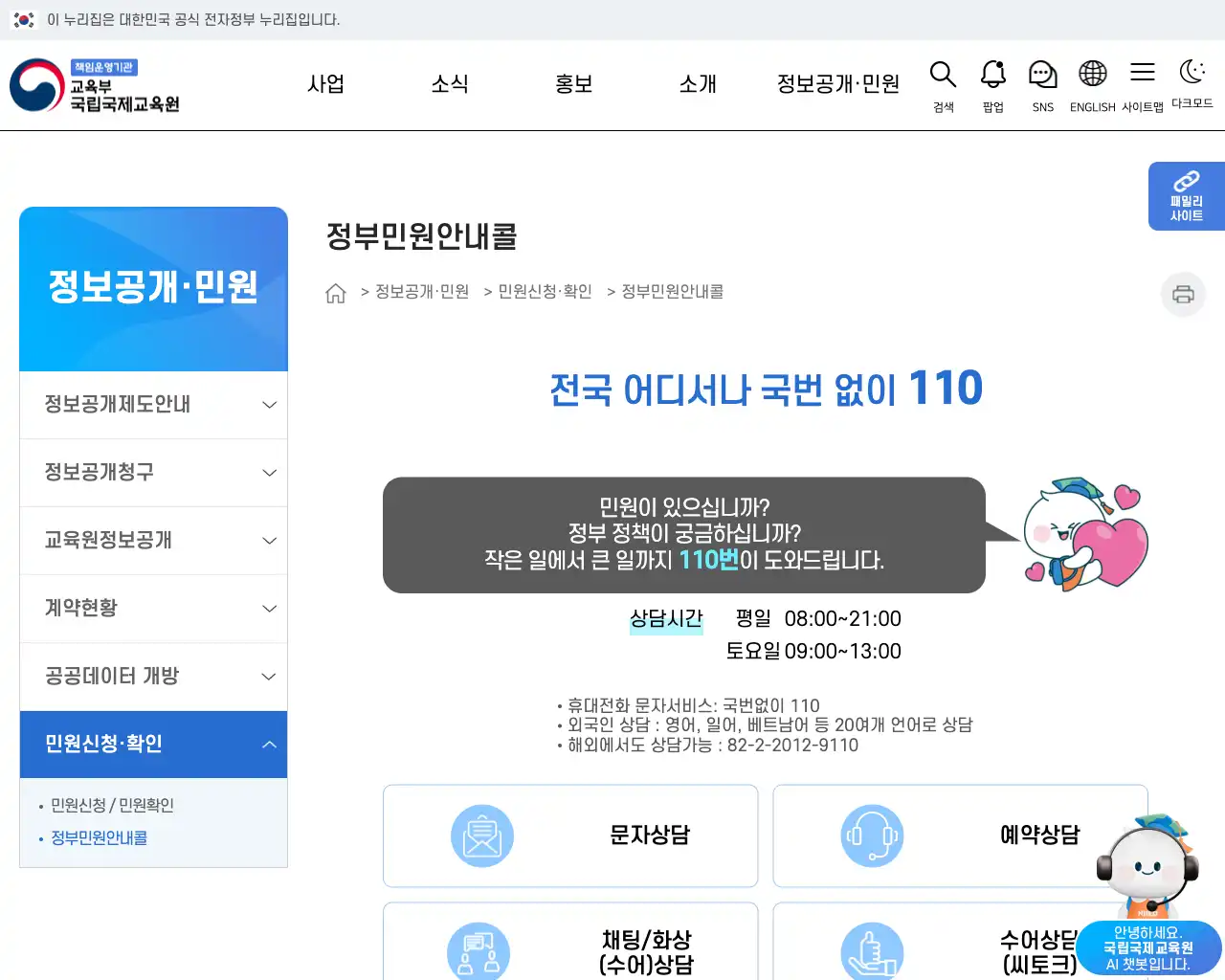Image resolution: width=1225 pixels, height=980 pixels.
Task: Open the 소식 main menu
Action: click(x=450, y=84)
